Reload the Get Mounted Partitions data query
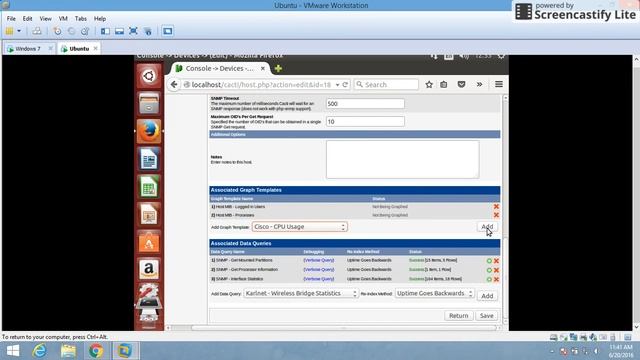Screen dimensions: 640x360 [489, 261]
